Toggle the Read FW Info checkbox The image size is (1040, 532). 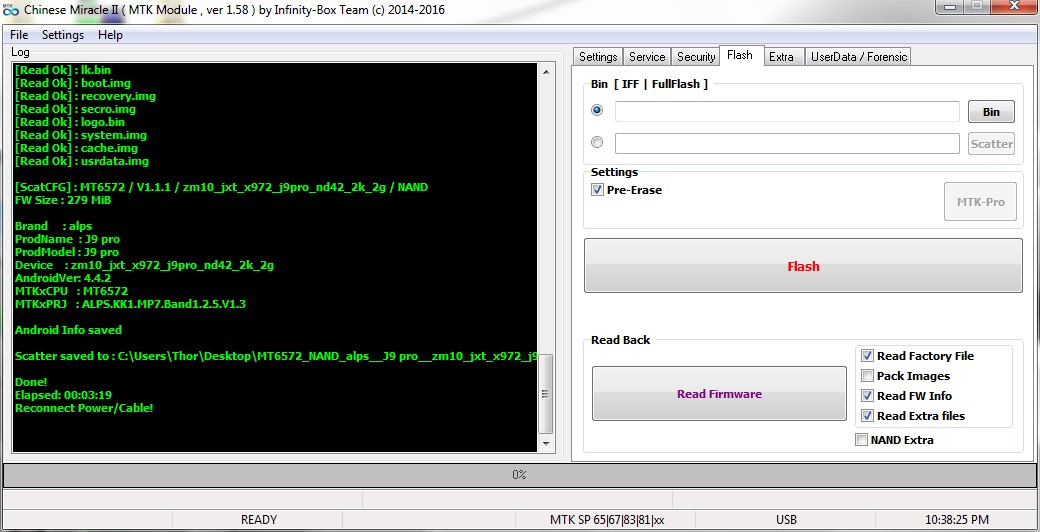[x=867, y=395]
